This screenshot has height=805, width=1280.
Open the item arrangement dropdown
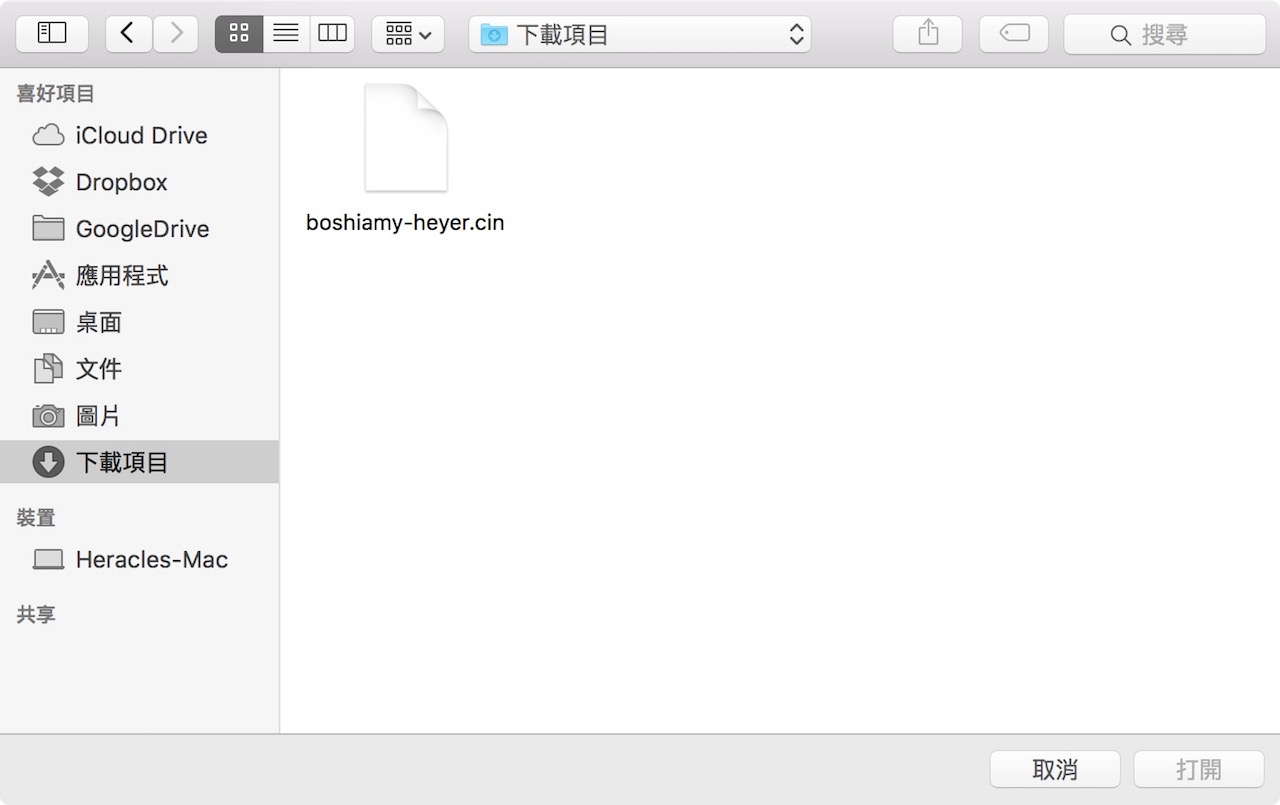408,33
